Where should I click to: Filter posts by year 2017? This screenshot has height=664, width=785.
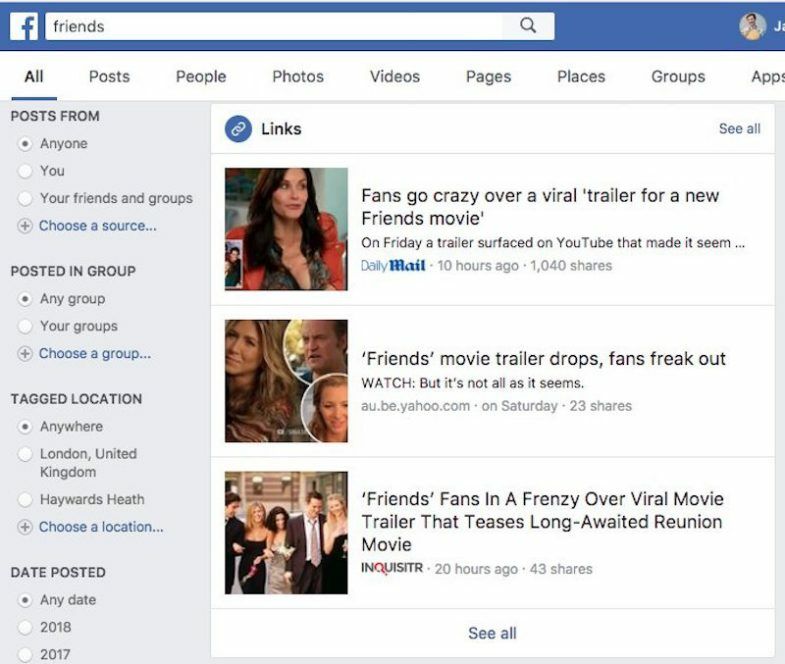[x=25, y=654]
